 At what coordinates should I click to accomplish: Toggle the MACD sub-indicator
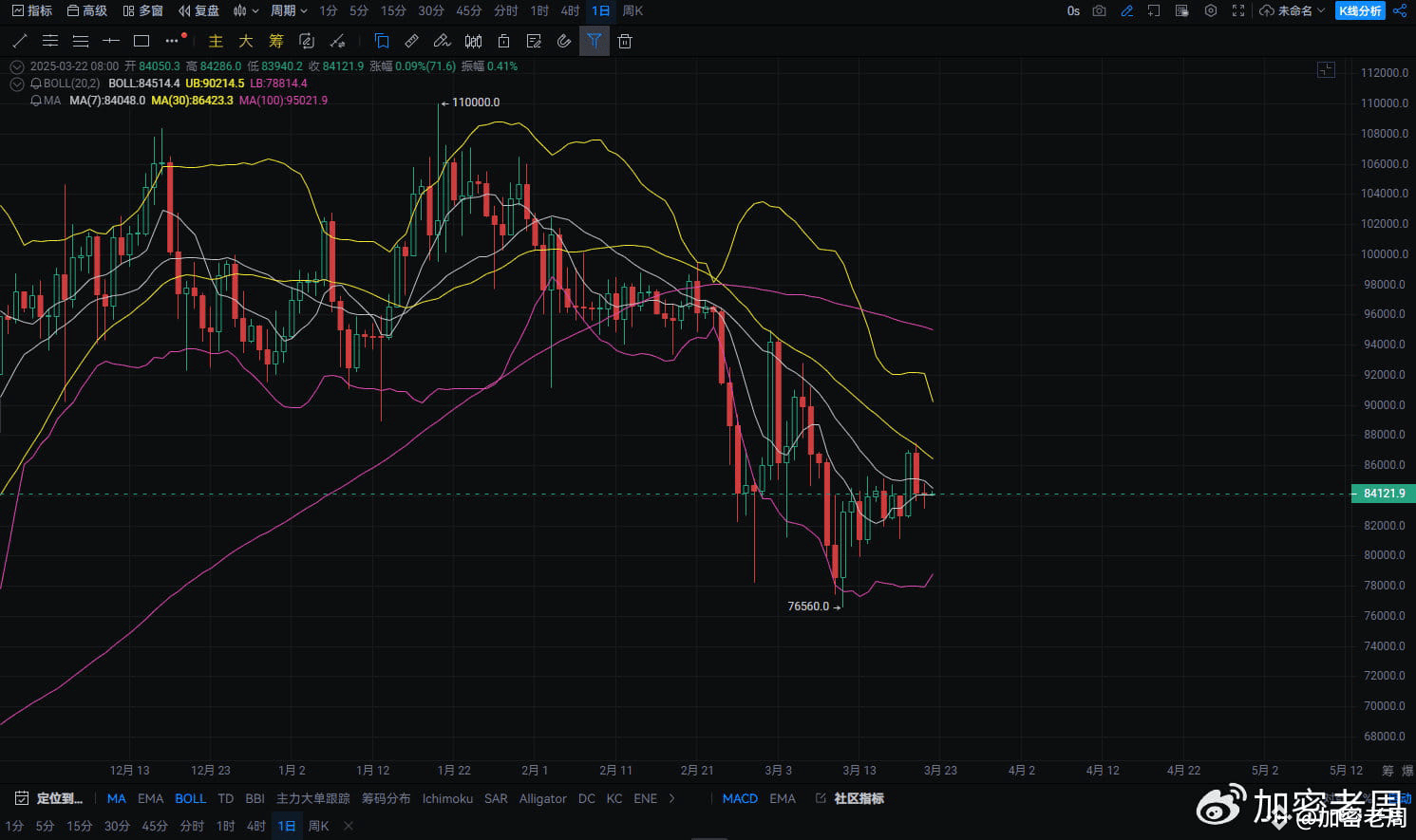point(740,798)
